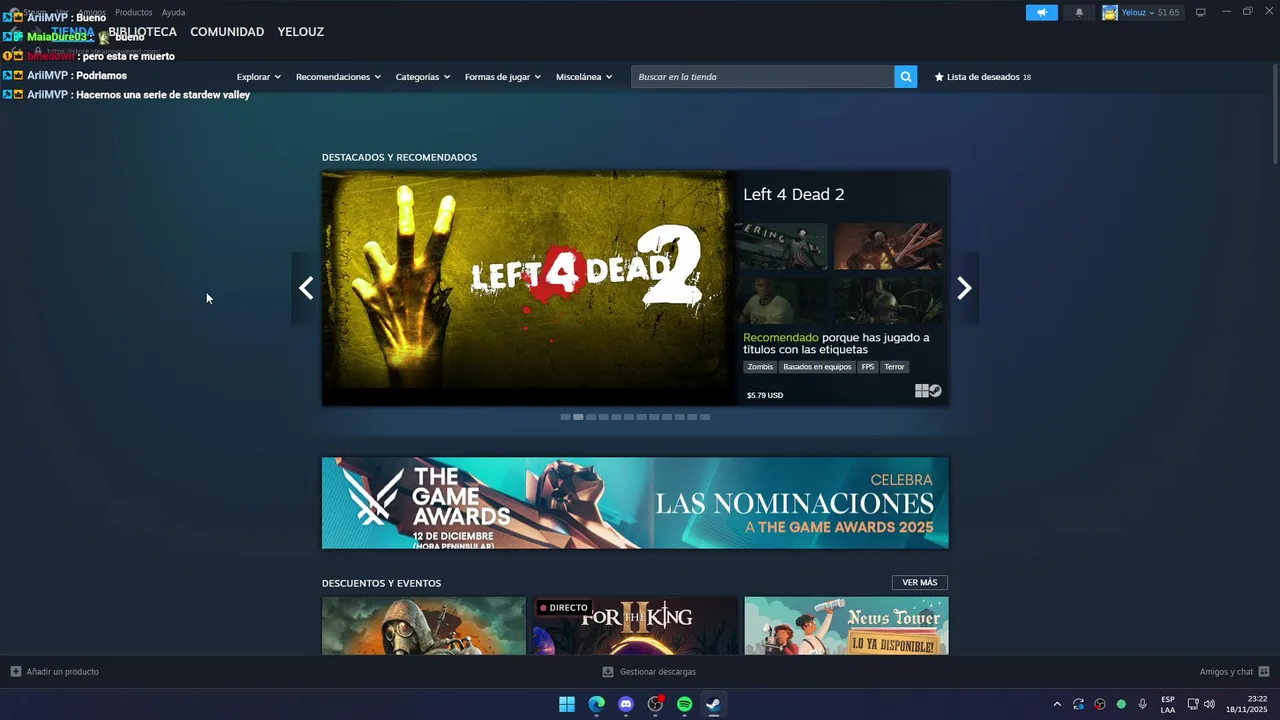The width and height of the screenshot is (1280, 720).
Task: Open the For The King II live capsule
Action: [635, 626]
